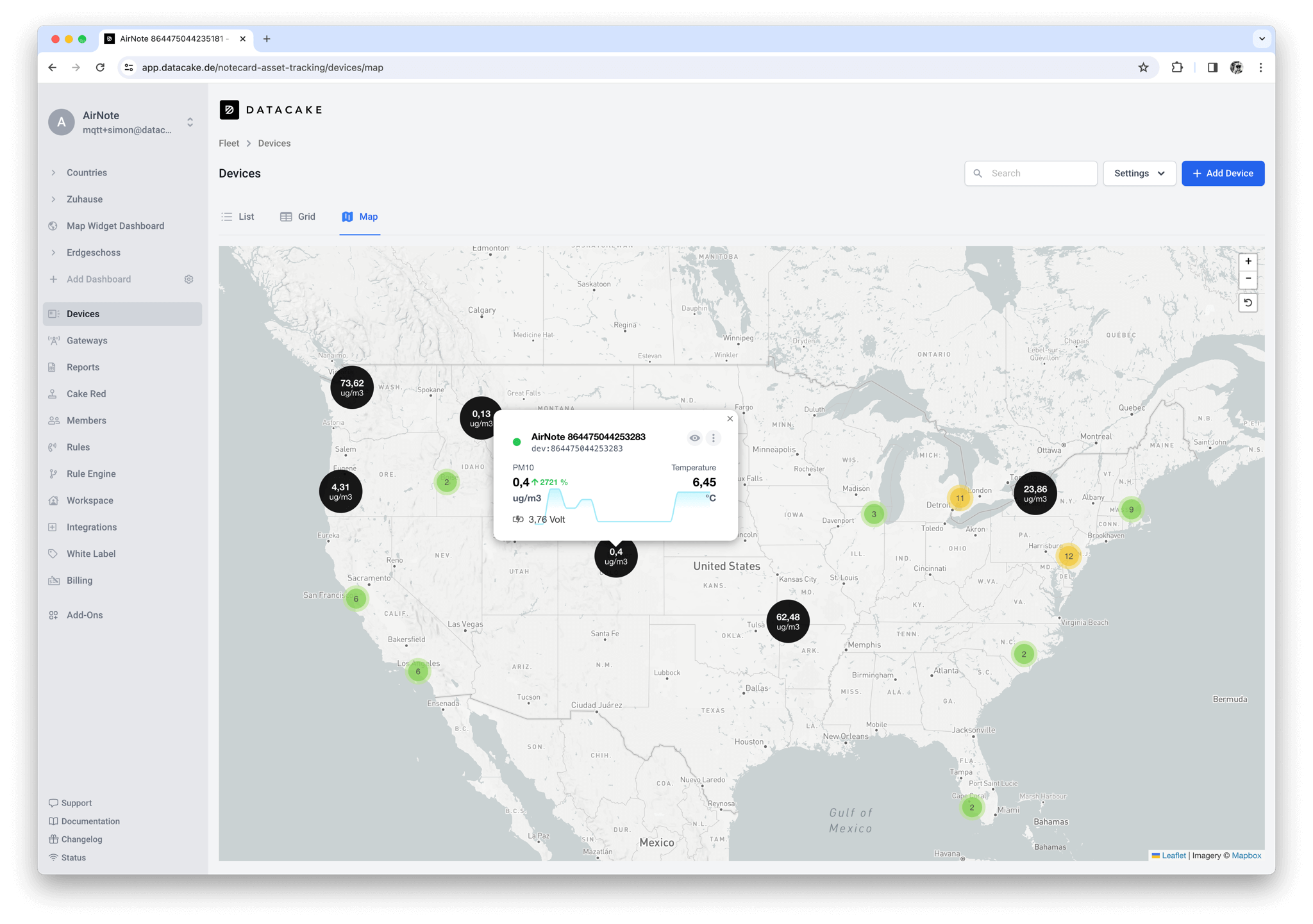Expand the Erdgeschoss dashboard group
This screenshot has width=1313, height=924.
click(x=93, y=252)
